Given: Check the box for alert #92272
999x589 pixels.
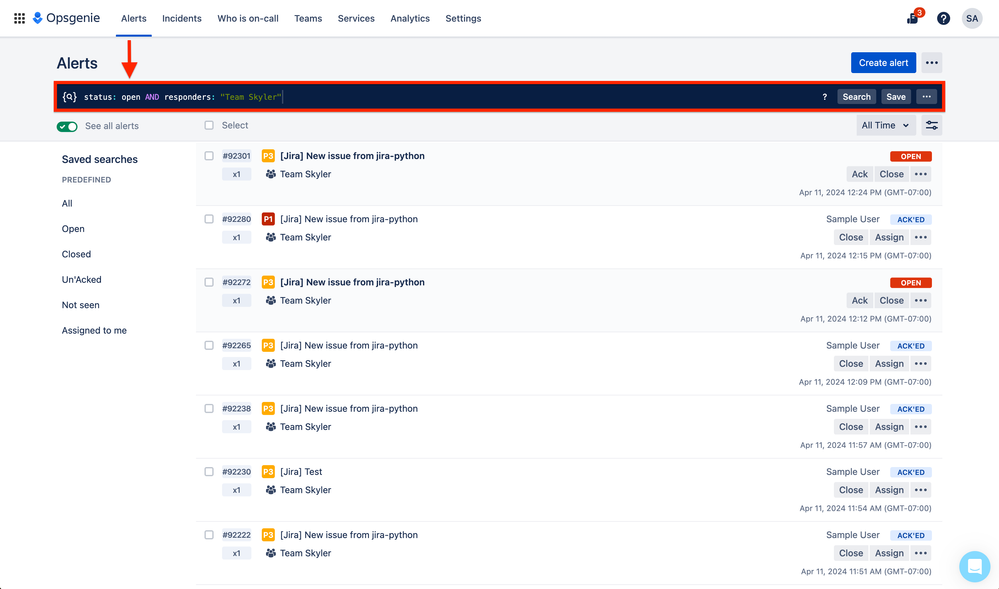Looking at the screenshot, I should click(209, 282).
